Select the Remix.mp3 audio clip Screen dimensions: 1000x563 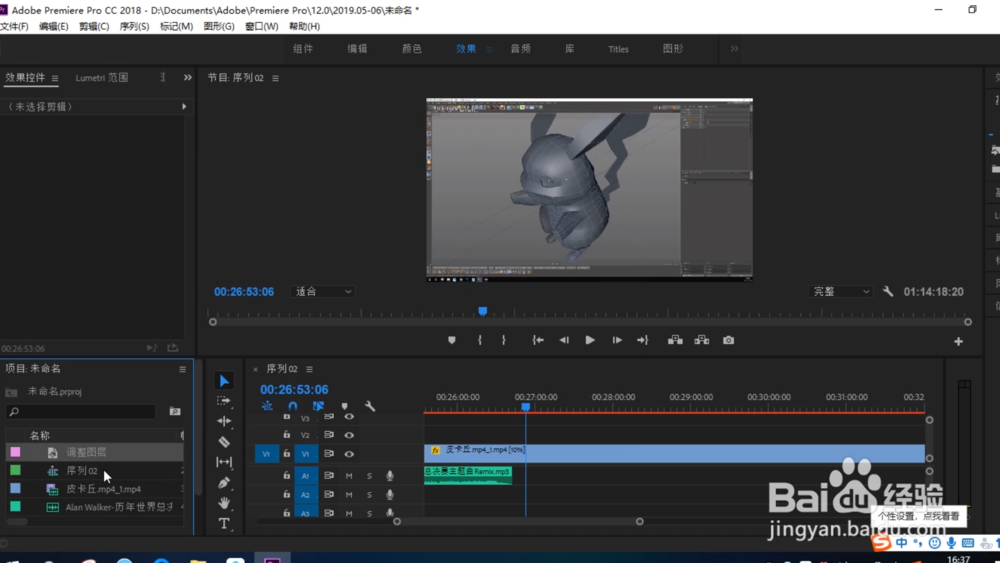(467, 475)
